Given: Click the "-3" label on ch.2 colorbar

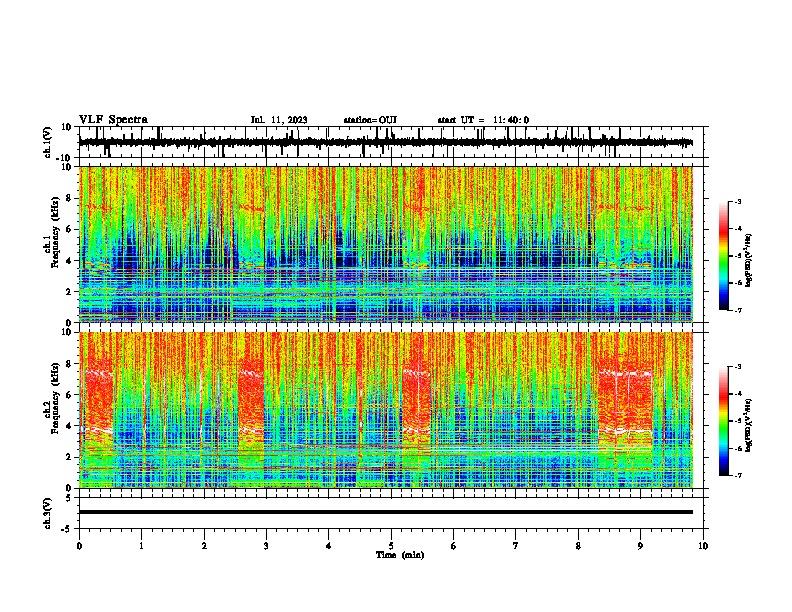Looking at the screenshot, I should point(738,367).
